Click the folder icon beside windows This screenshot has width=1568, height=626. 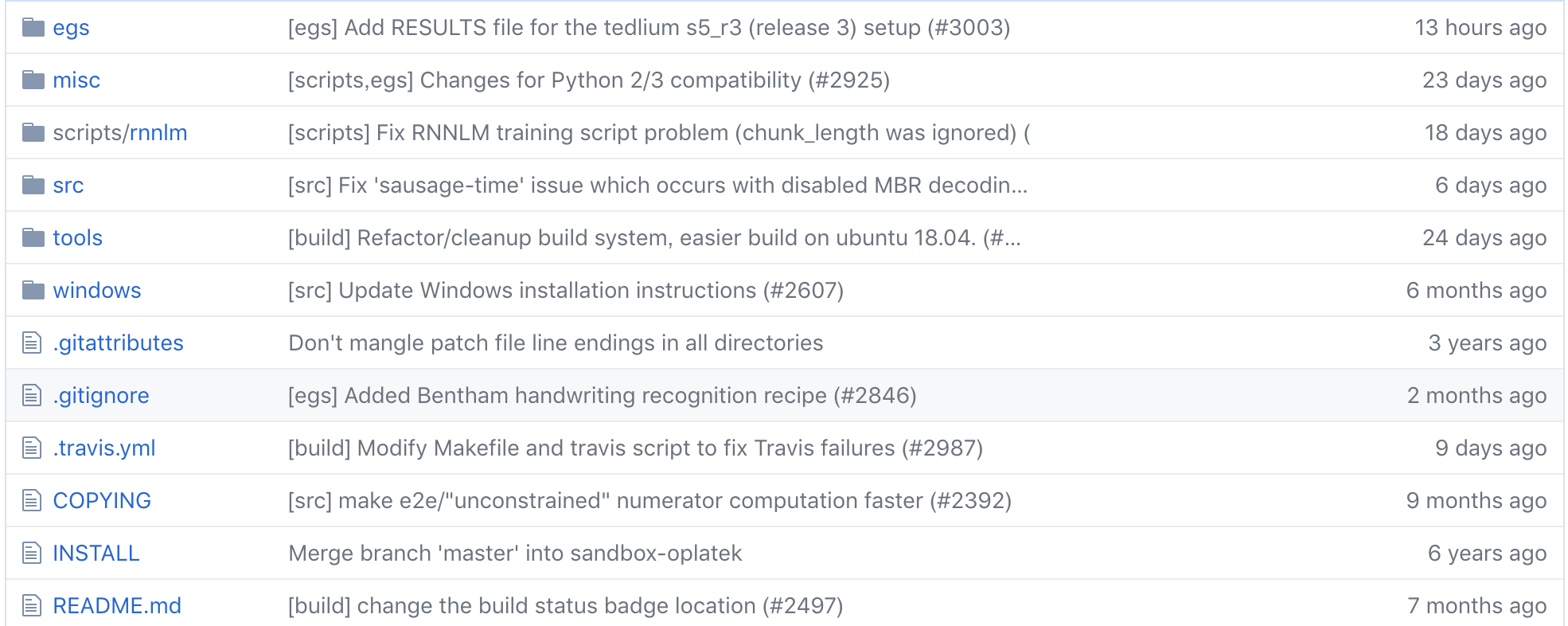(33, 291)
